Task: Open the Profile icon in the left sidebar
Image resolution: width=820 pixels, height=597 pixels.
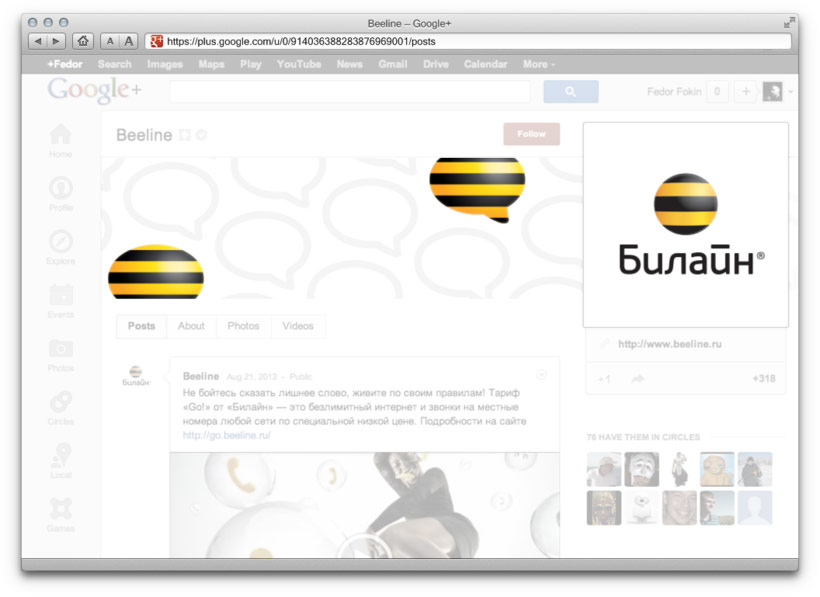Action: tap(61, 189)
